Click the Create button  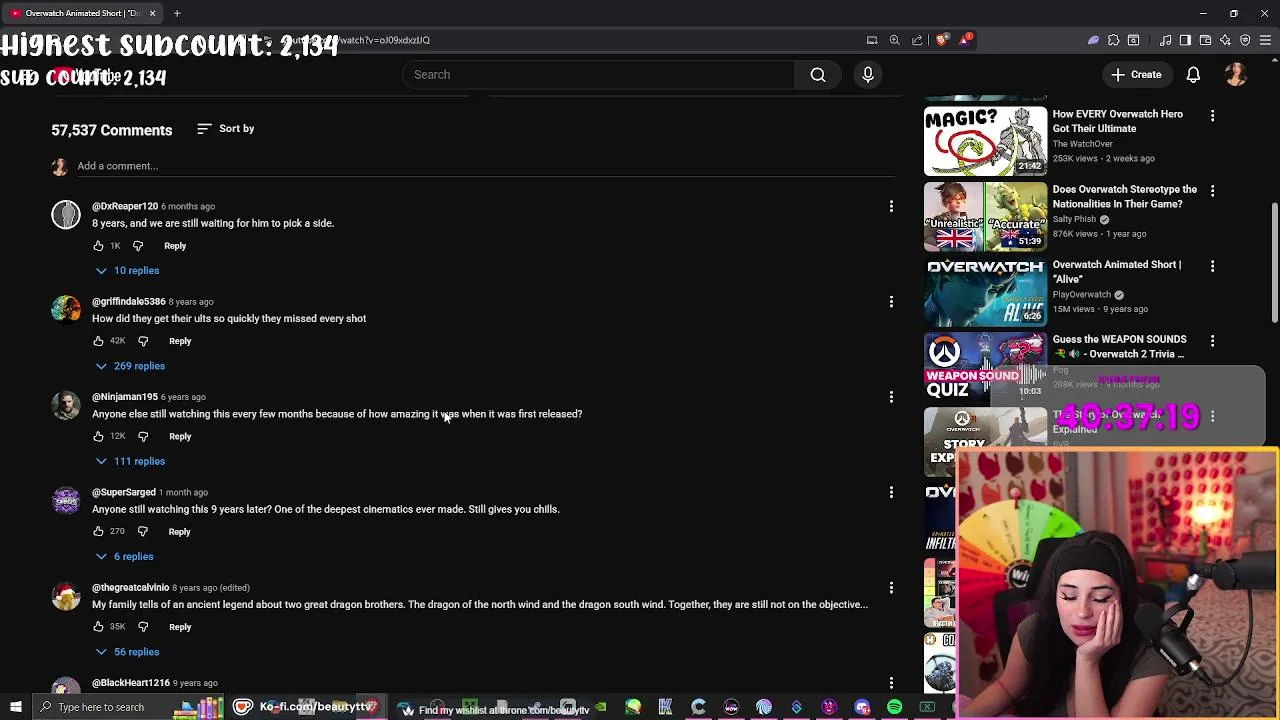coord(1136,75)
